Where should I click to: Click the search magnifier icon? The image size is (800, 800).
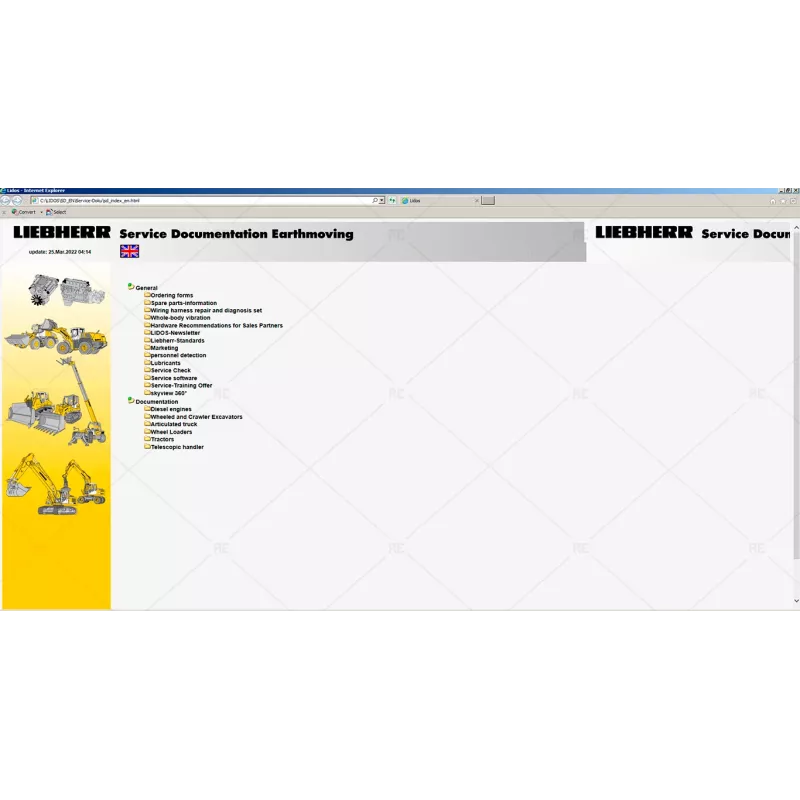click(x=375, y=200)
